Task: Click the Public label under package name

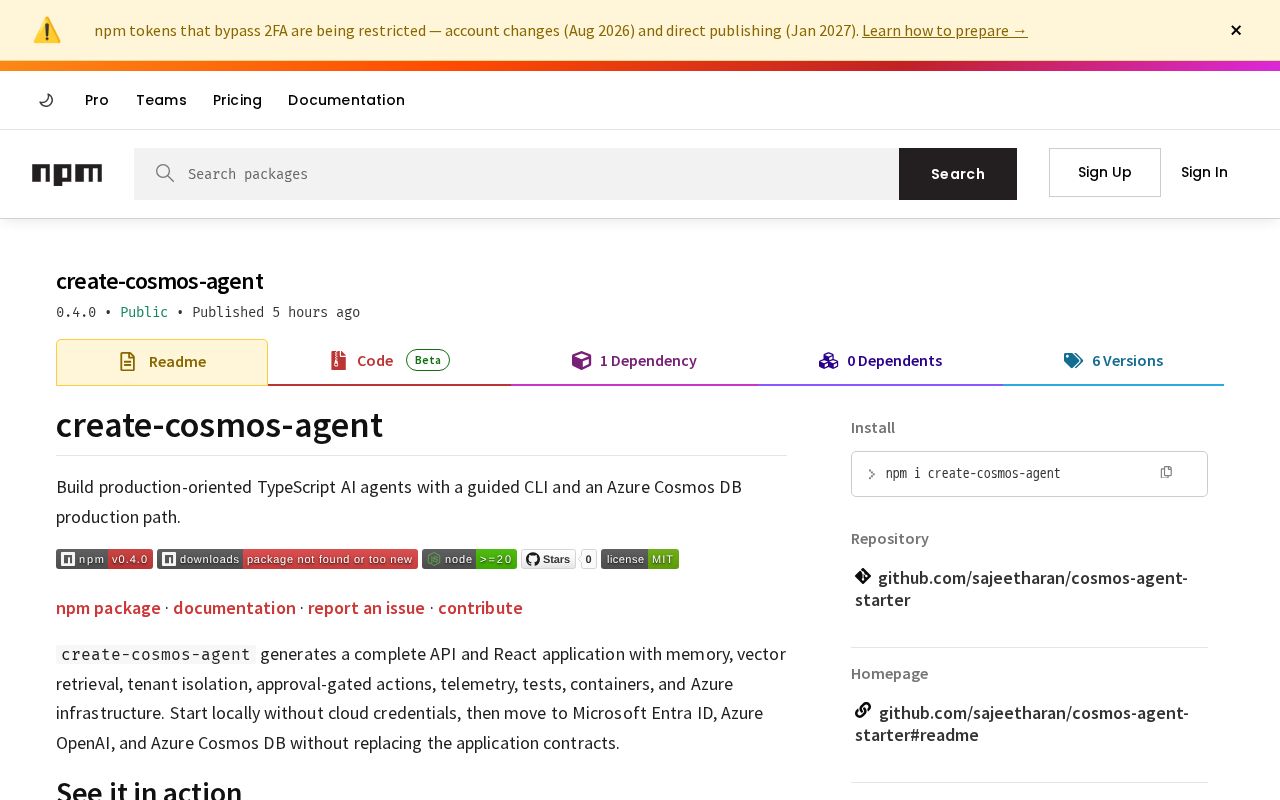Action: coord(144,312)
